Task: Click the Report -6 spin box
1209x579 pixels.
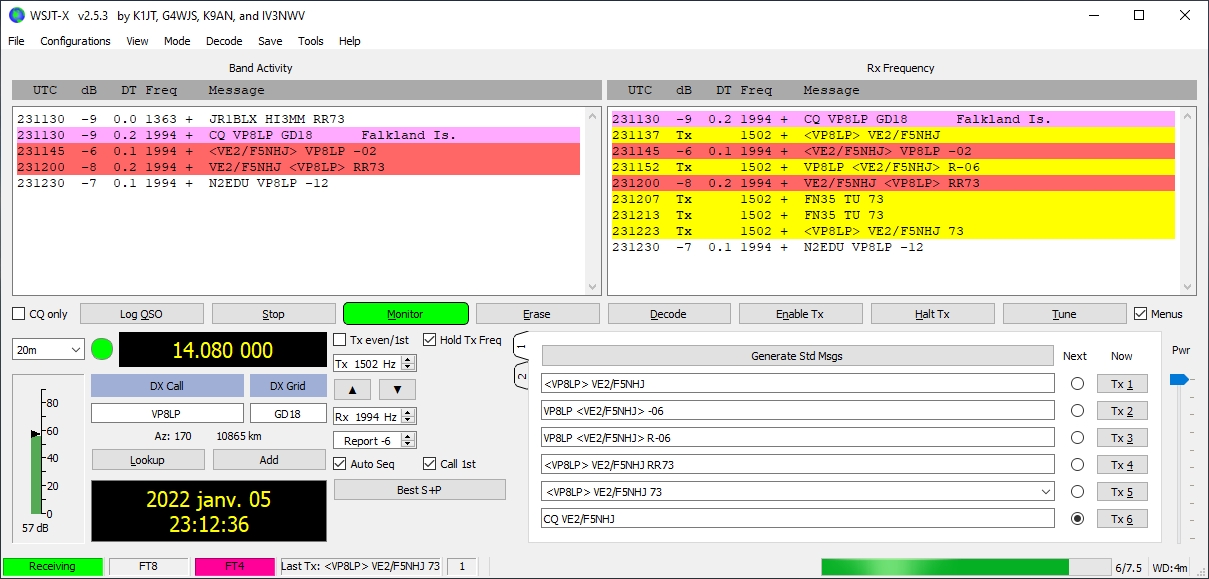Action: click(375, 441)
